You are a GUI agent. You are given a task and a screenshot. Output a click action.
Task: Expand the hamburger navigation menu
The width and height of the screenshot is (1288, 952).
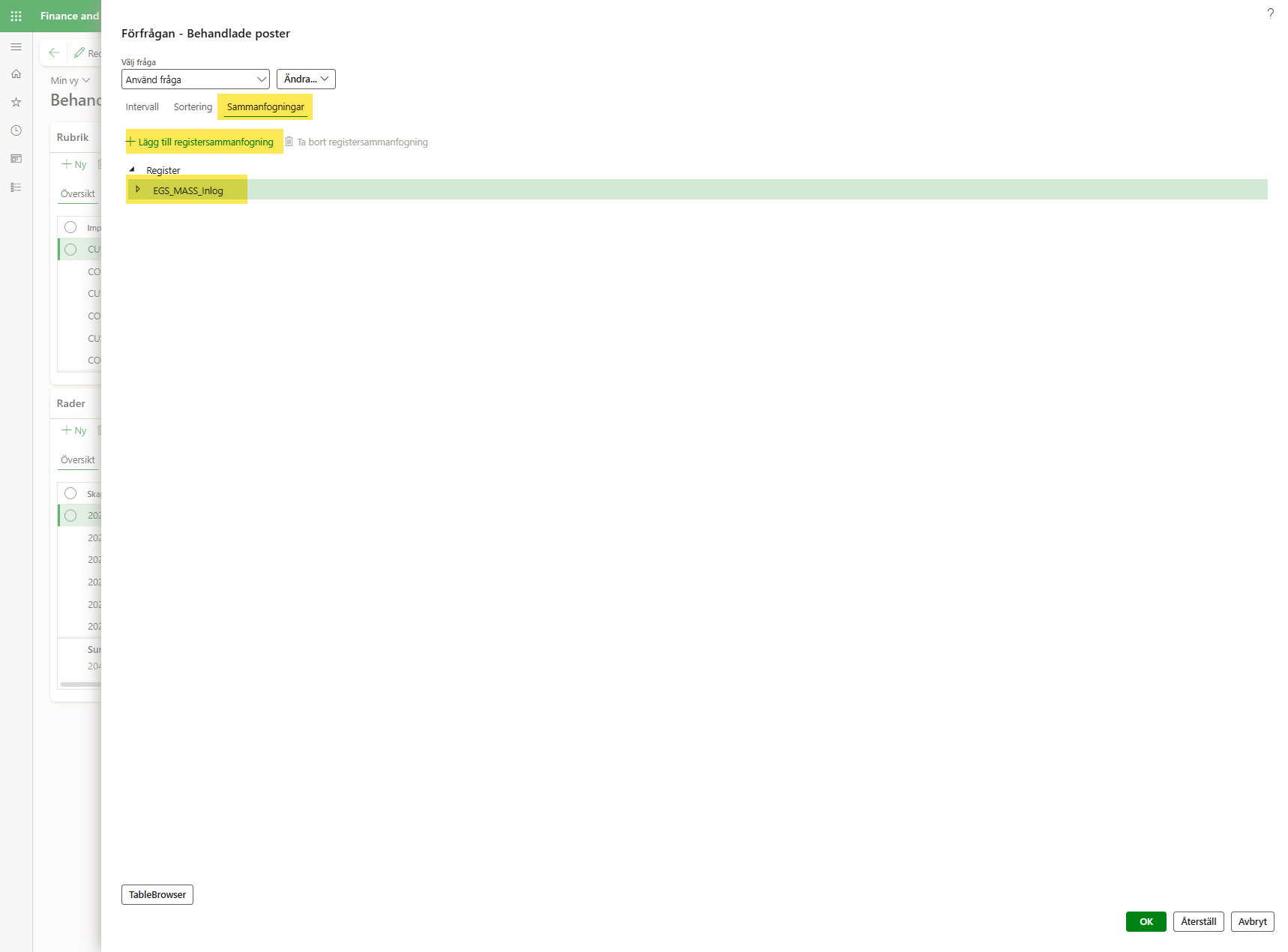(16, 46)
